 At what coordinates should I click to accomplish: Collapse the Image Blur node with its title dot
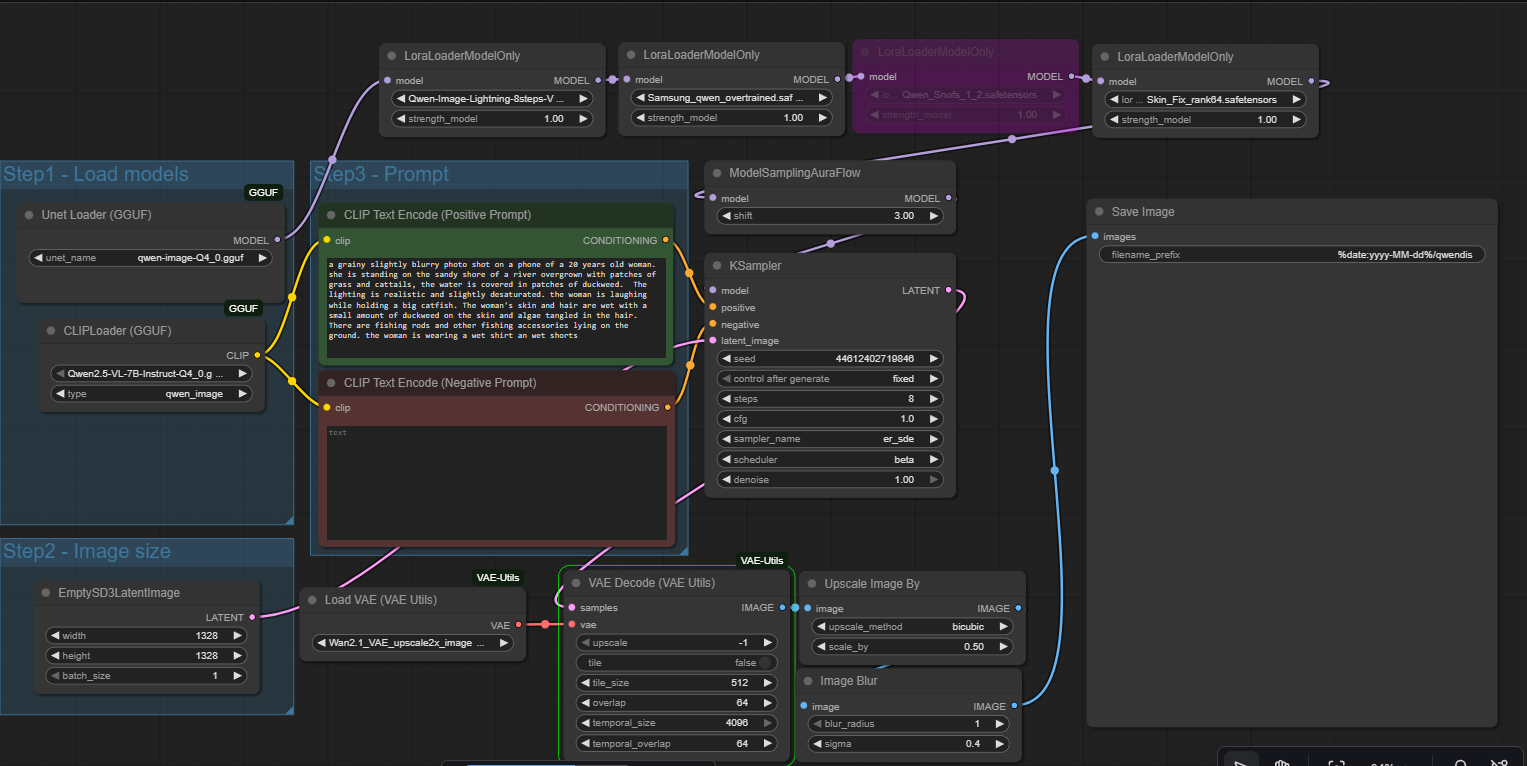click(807, 681)
